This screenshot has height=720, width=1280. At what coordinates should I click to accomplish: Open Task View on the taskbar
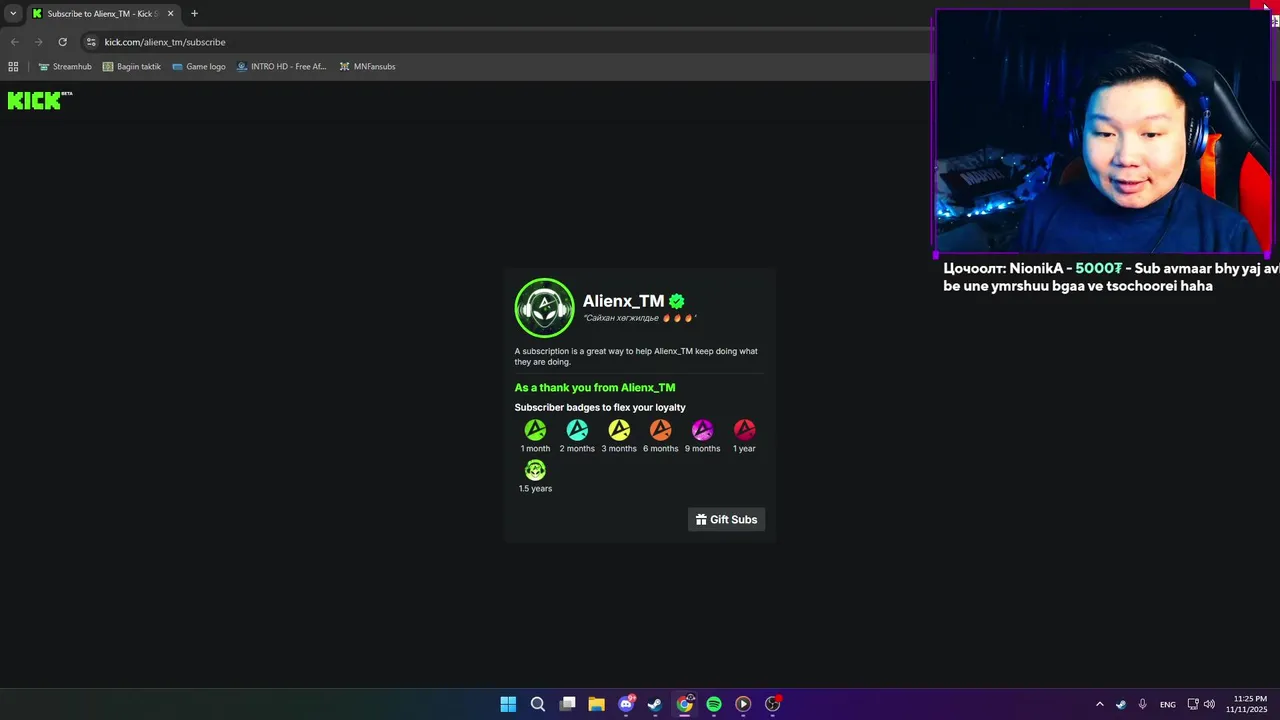(x=567, y=704)
